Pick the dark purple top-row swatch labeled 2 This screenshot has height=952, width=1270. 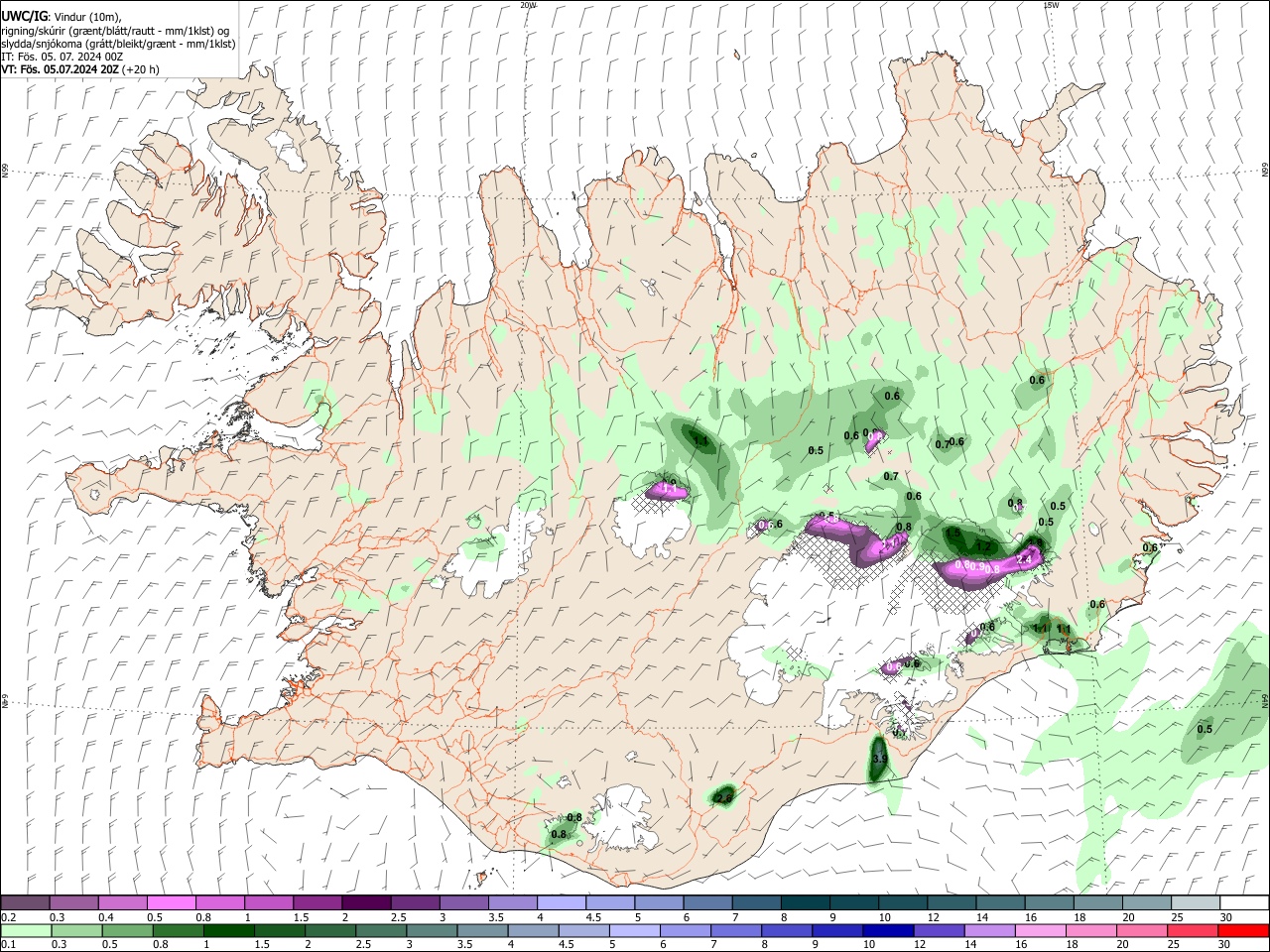366,903
